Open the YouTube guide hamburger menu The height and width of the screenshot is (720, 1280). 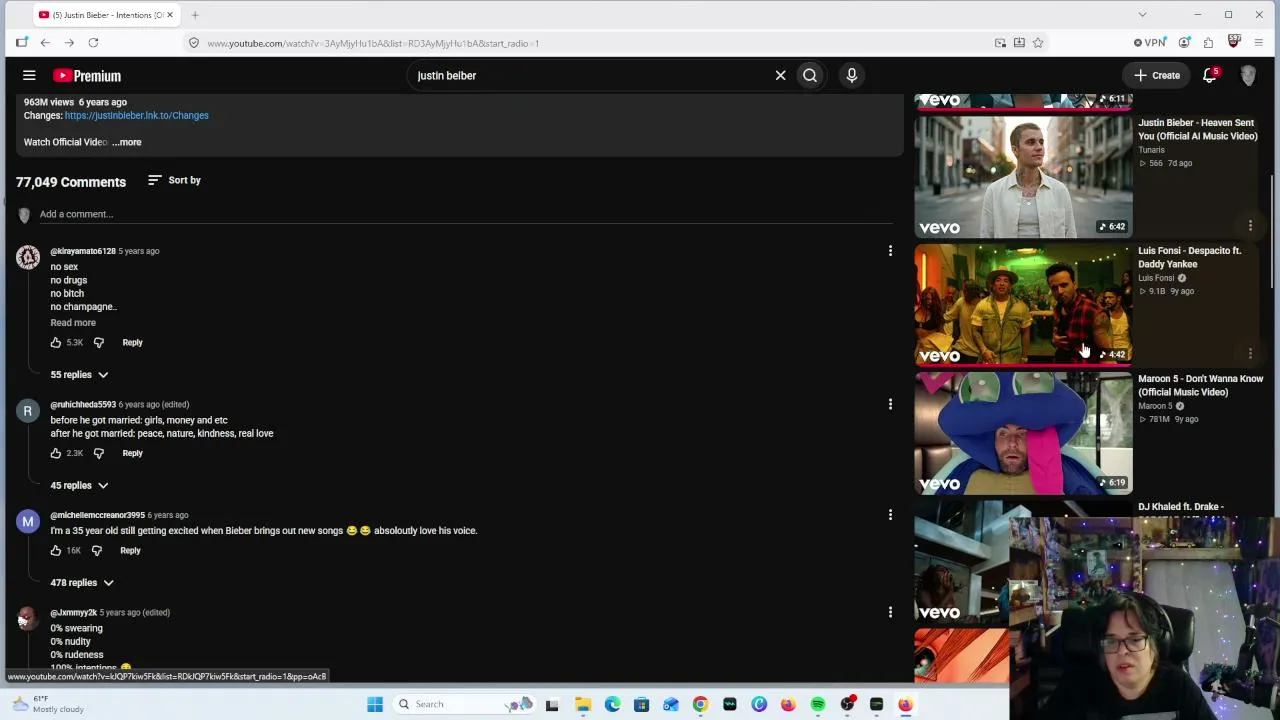tap(29, 75)
